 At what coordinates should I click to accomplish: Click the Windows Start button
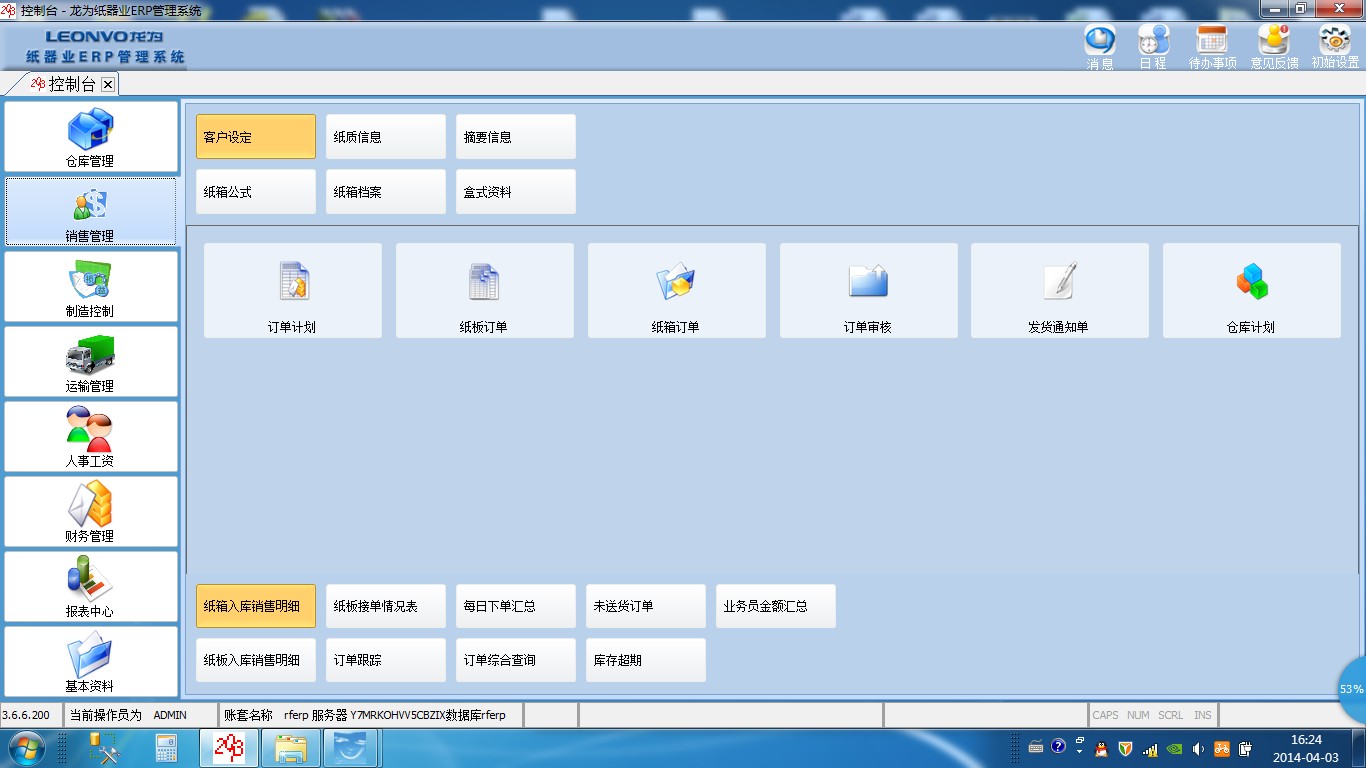[26, 748]
